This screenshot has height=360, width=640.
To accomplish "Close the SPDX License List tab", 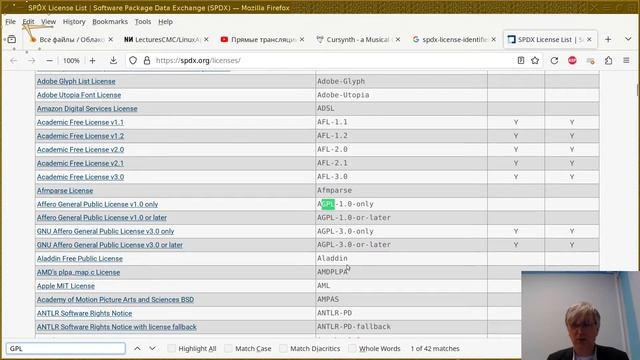I will tap(589, 39).
